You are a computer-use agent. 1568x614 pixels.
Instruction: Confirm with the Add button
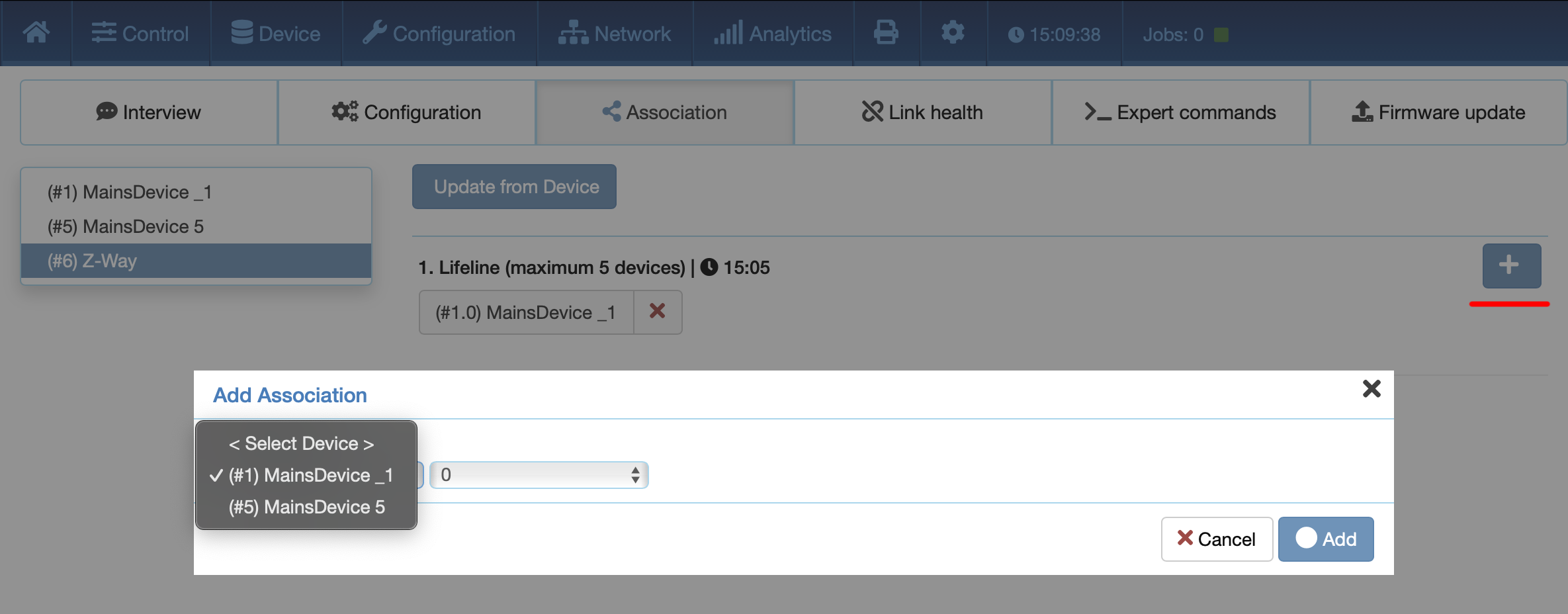[1326, 539]
